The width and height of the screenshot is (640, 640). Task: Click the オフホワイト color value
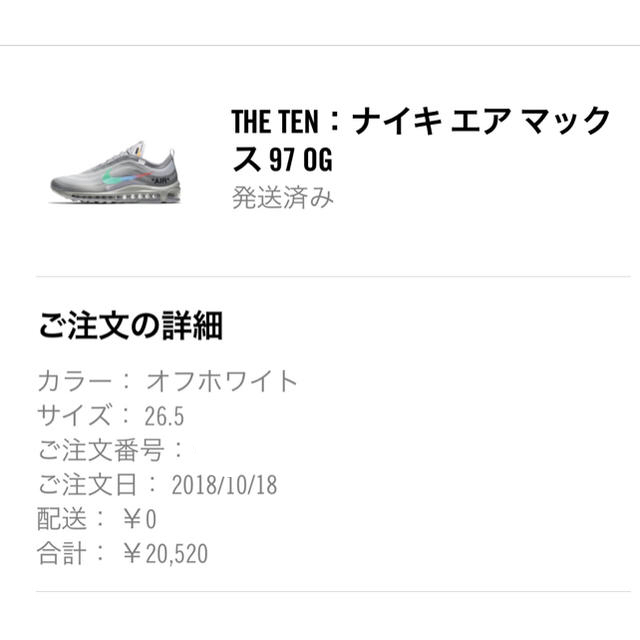tap(222, 381)
